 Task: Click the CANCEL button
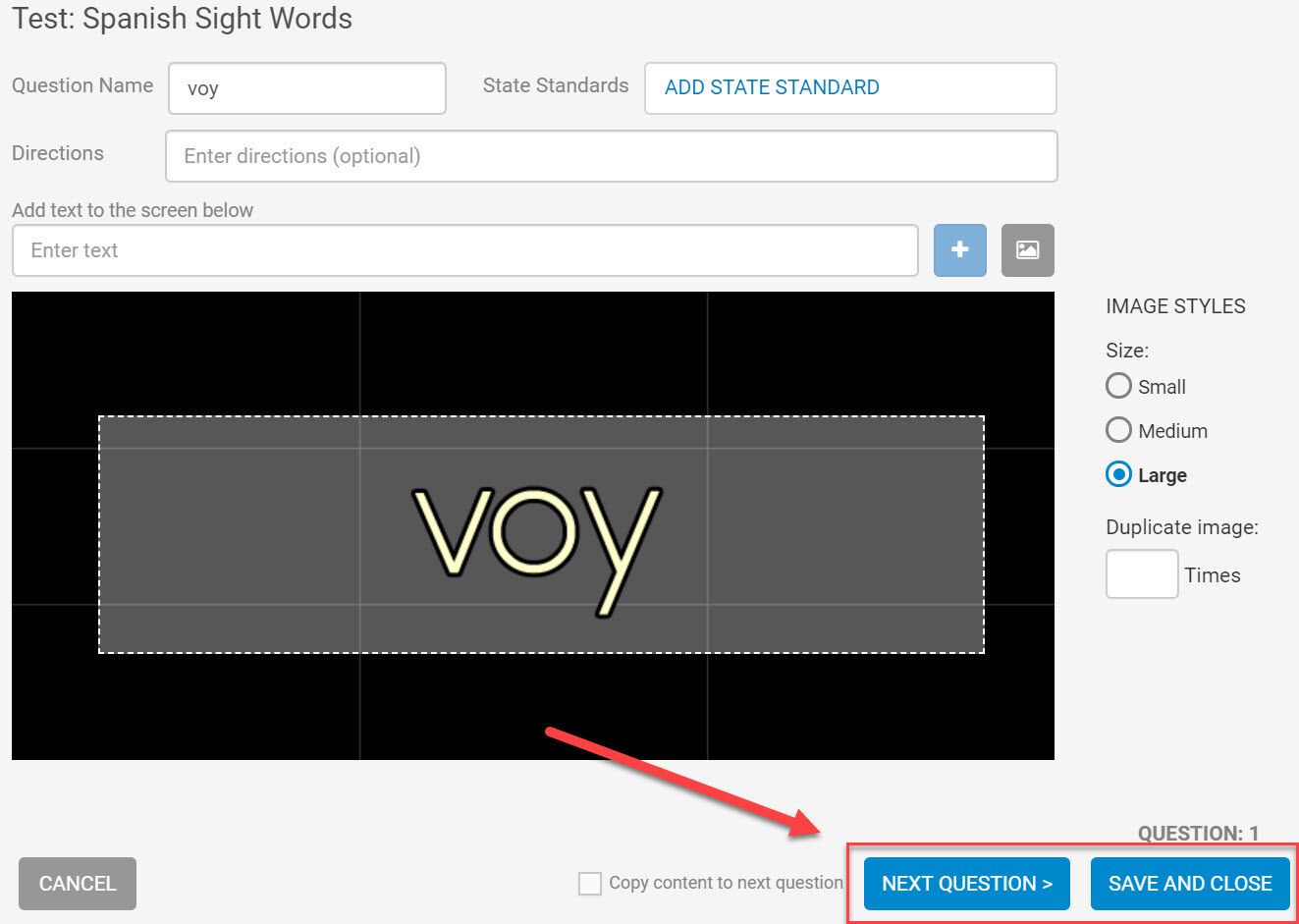pyautogui.click(x=78, y=884)
